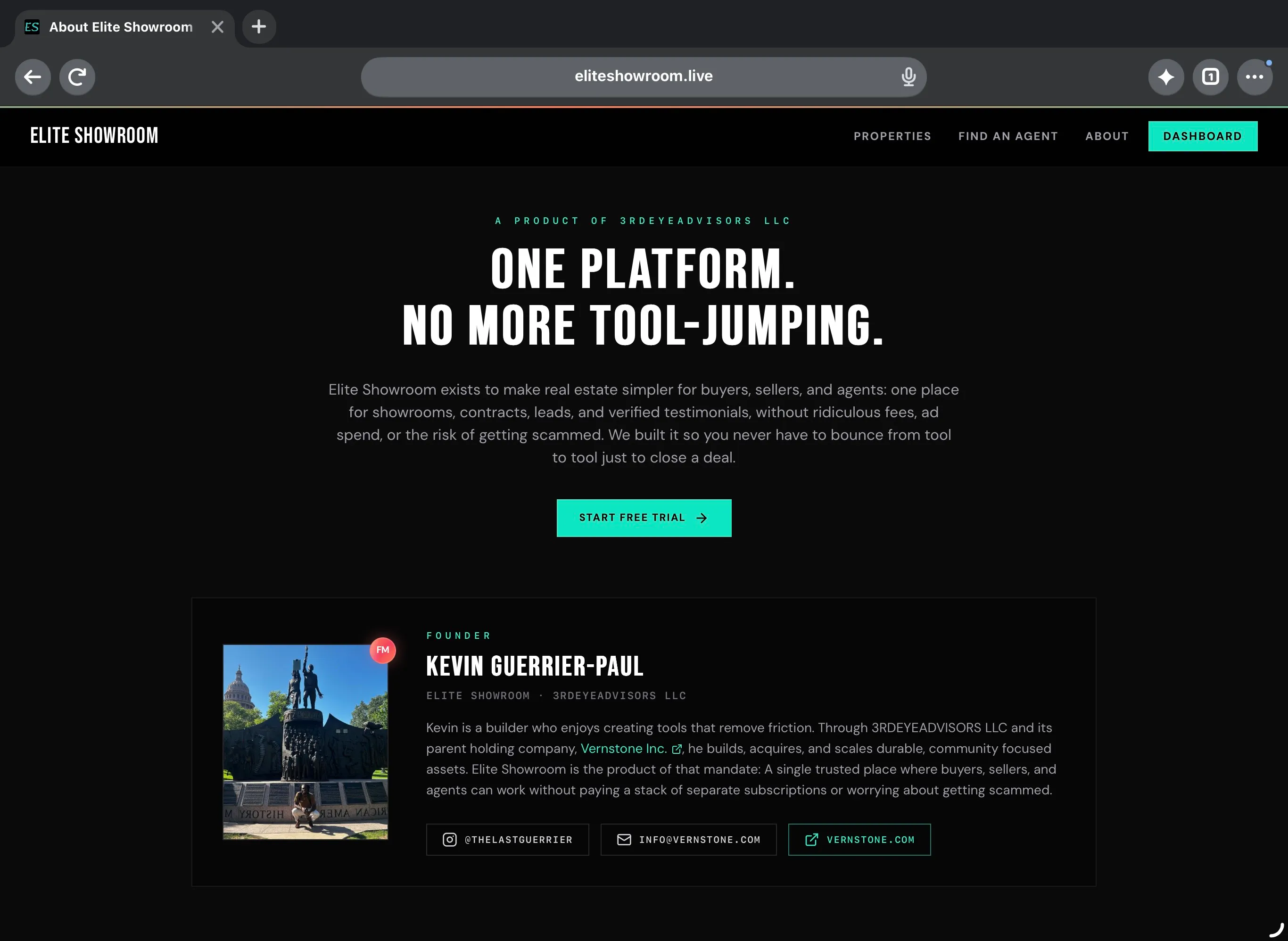The image size is (1288, 941).
Task: Open a new tab with the plus button
Action: coord(259,27)
